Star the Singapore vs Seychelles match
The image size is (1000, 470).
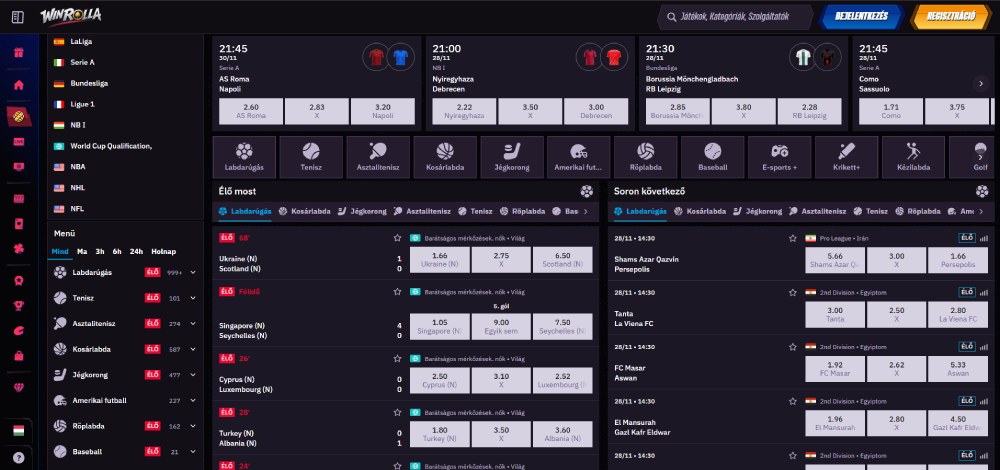tap(397, 291)
